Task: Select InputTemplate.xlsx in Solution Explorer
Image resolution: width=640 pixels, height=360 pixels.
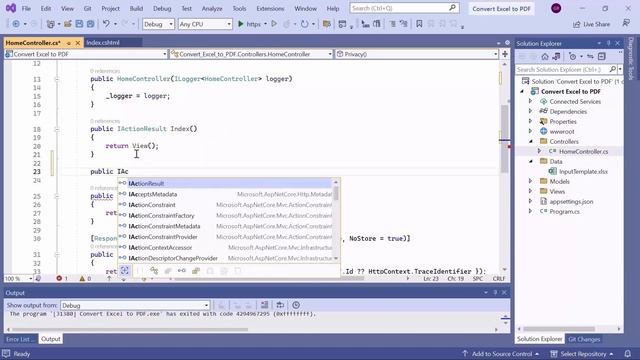Action: pyautogui.click(x=583, y=171)
